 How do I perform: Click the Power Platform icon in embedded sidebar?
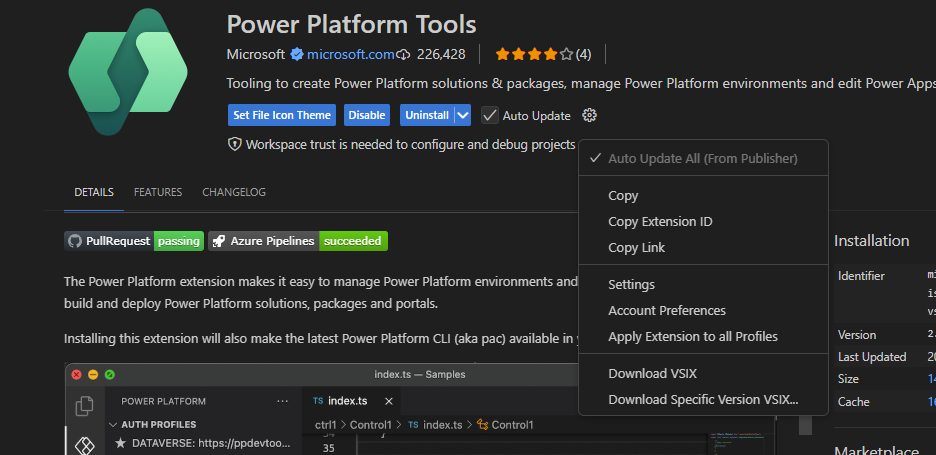pyautogui.click(x=84, y=445)
